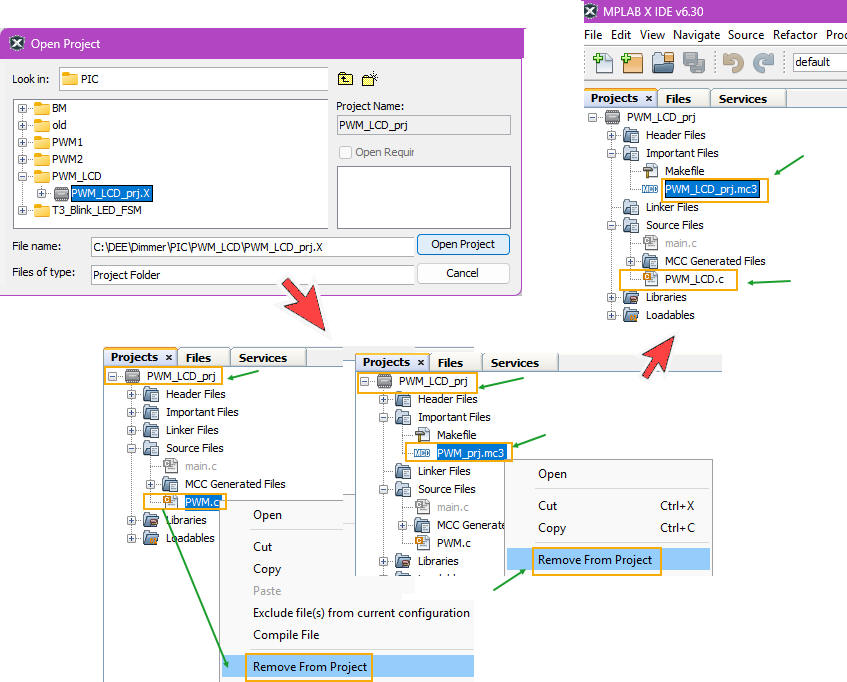Click the New File toolbar icon
847x682 pixels.
coord(603,62)
